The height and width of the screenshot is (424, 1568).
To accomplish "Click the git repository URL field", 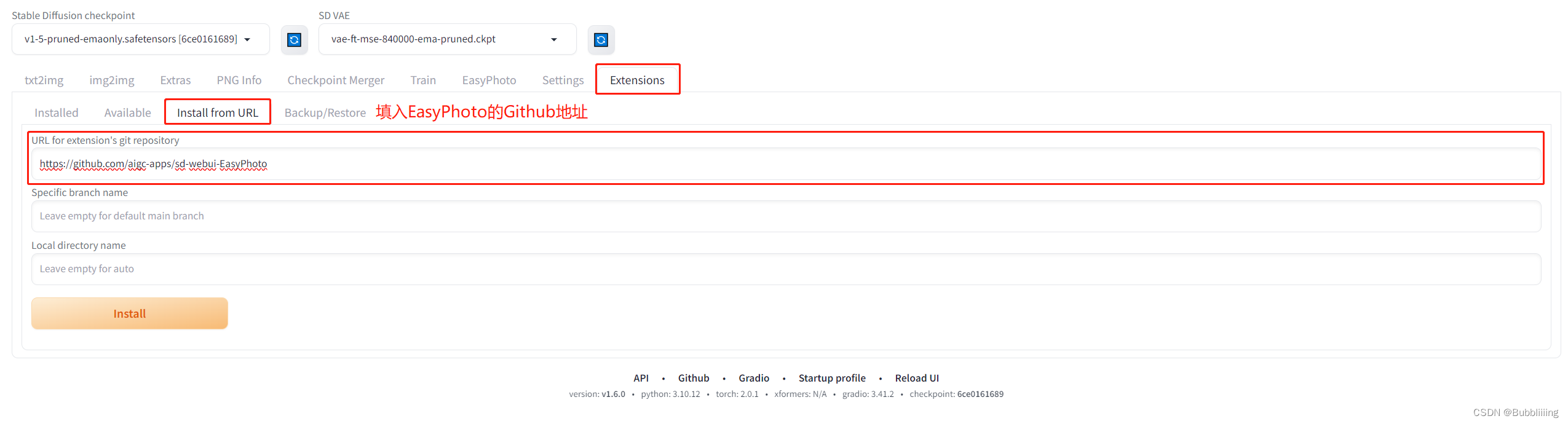I will (786, 164).
